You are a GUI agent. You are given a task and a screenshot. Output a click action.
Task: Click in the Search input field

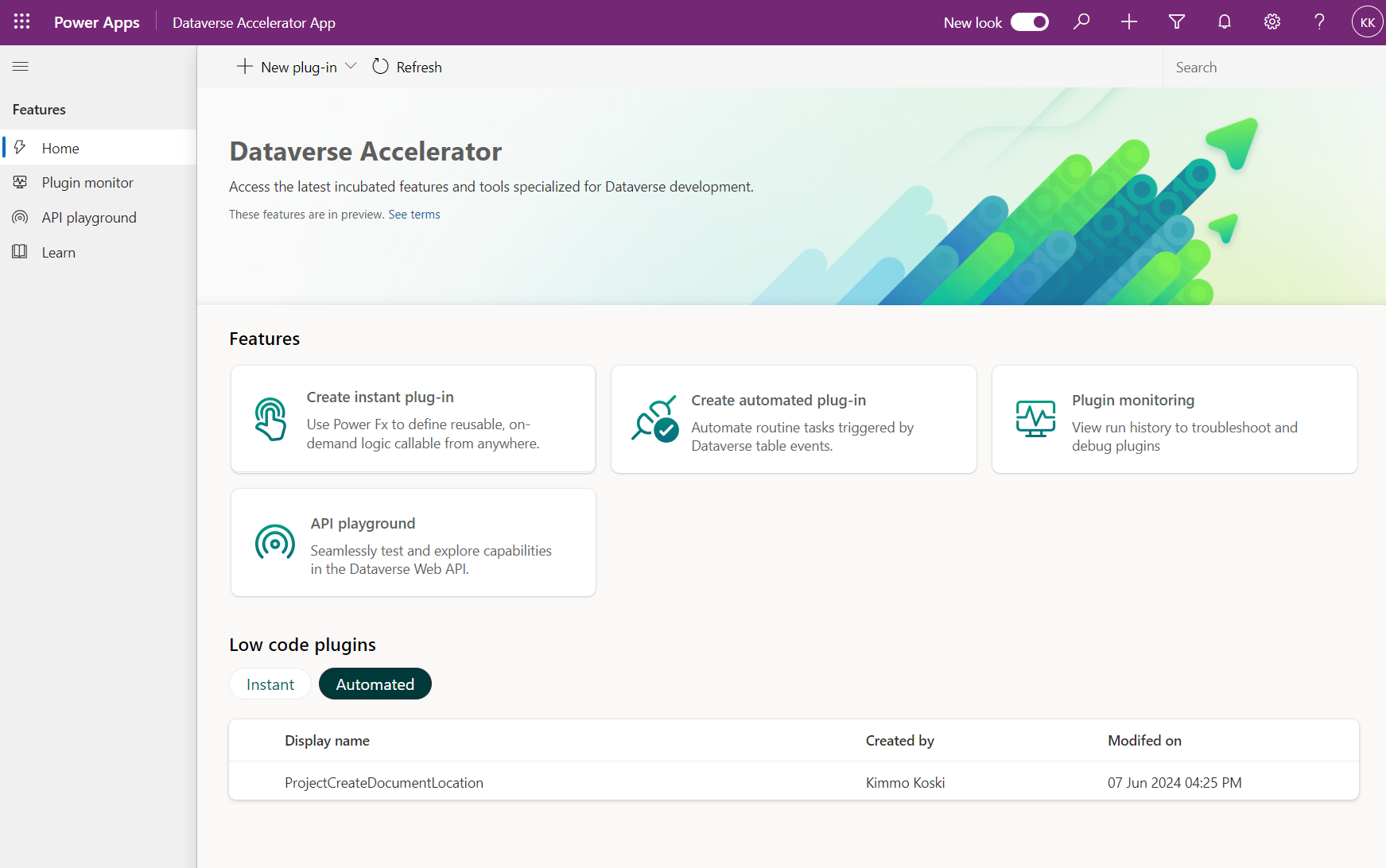tap(1274, 68)
